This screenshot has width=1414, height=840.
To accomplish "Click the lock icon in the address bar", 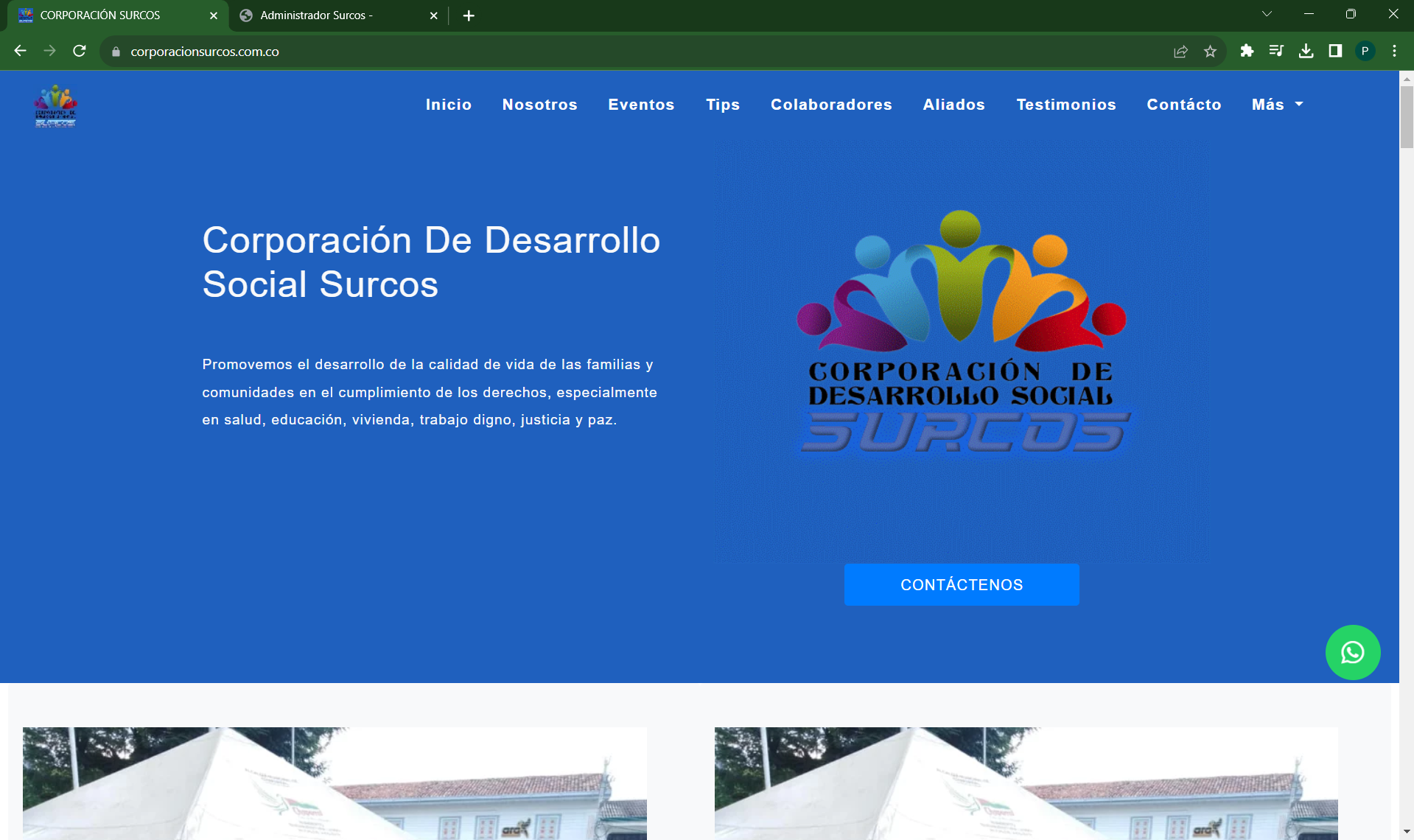I will (x=116, y=52).
